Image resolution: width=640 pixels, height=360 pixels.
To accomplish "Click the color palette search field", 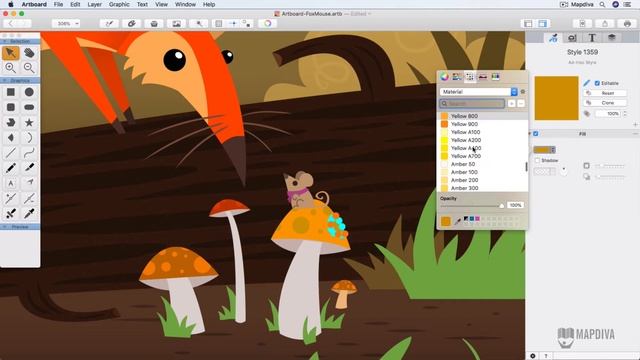I will [472, 104].
